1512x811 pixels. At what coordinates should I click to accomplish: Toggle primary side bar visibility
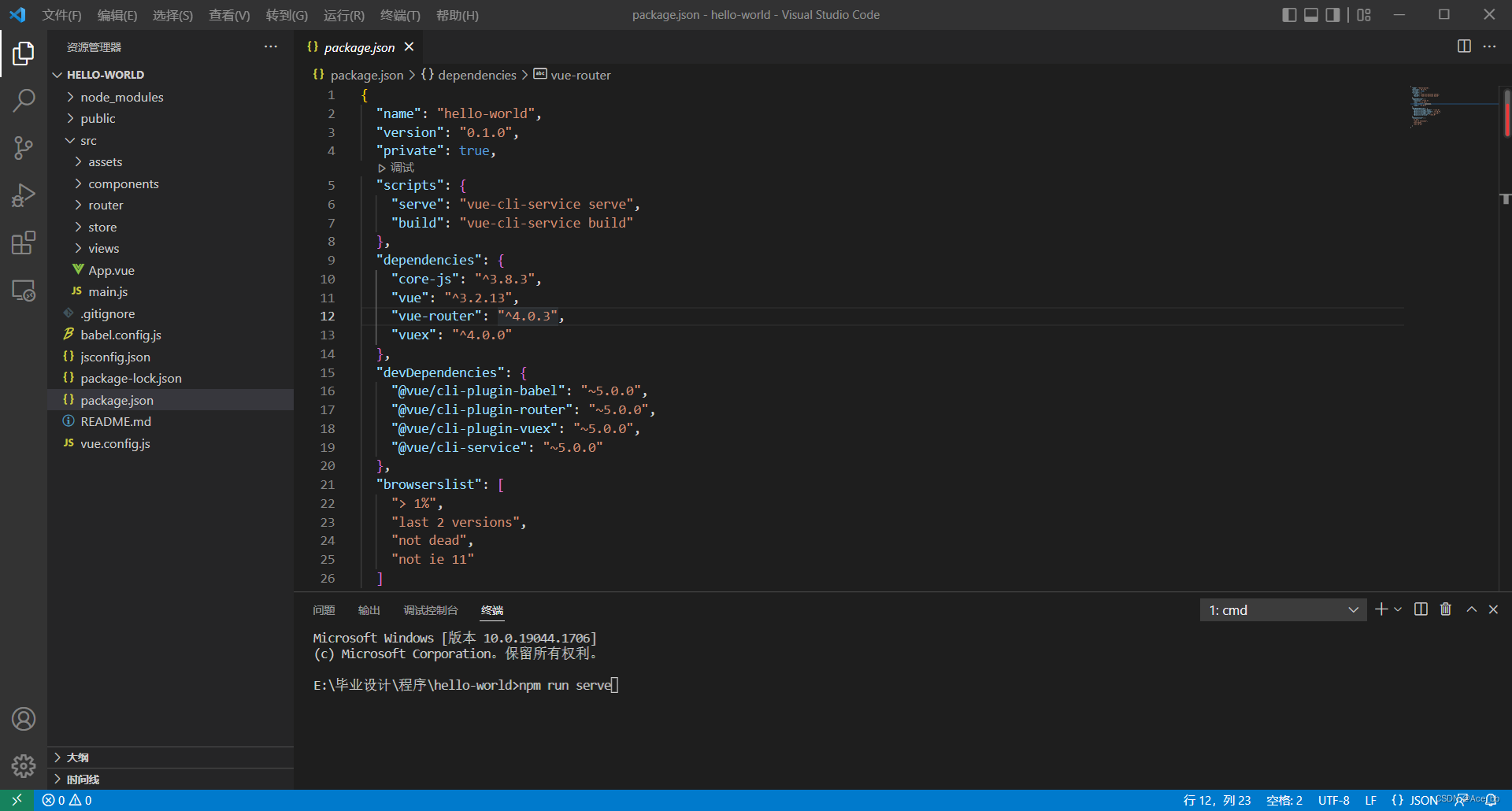(x=1289, y=15)
